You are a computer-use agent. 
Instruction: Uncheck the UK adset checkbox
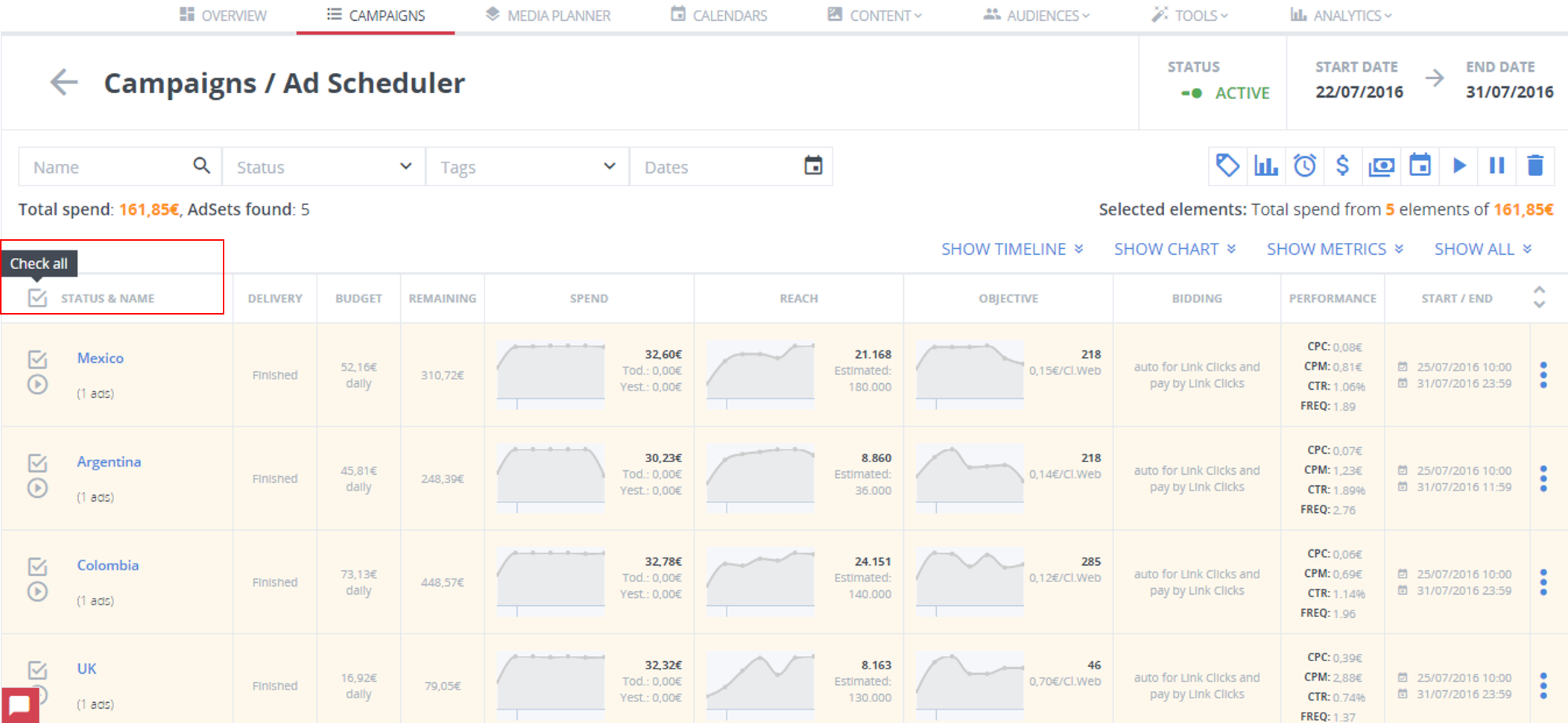tap(37, 669)
